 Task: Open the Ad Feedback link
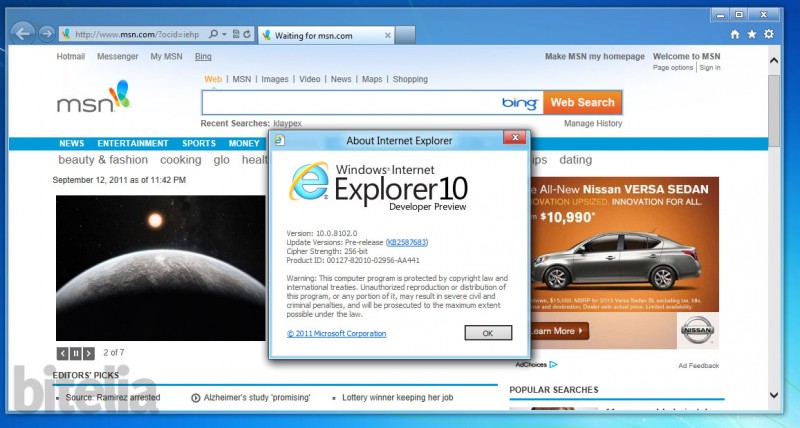[698, 365]
